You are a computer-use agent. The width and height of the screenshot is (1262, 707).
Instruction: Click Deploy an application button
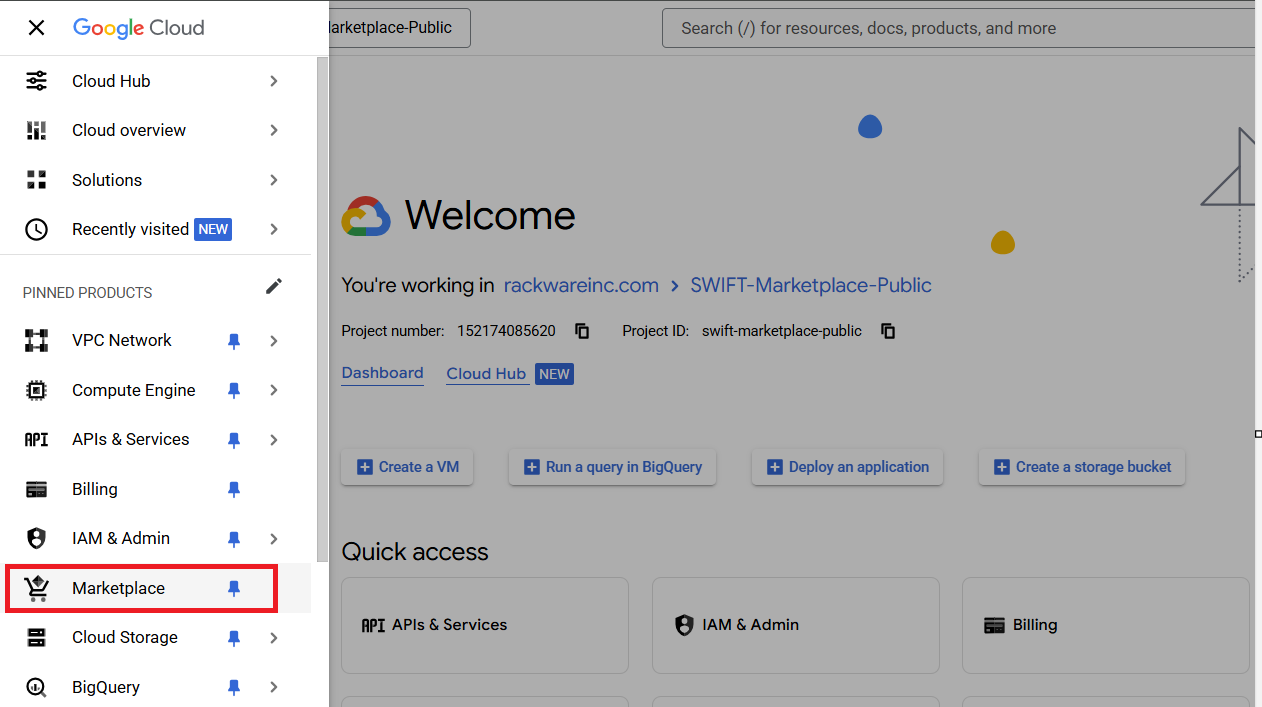click(x=847, y=467)
